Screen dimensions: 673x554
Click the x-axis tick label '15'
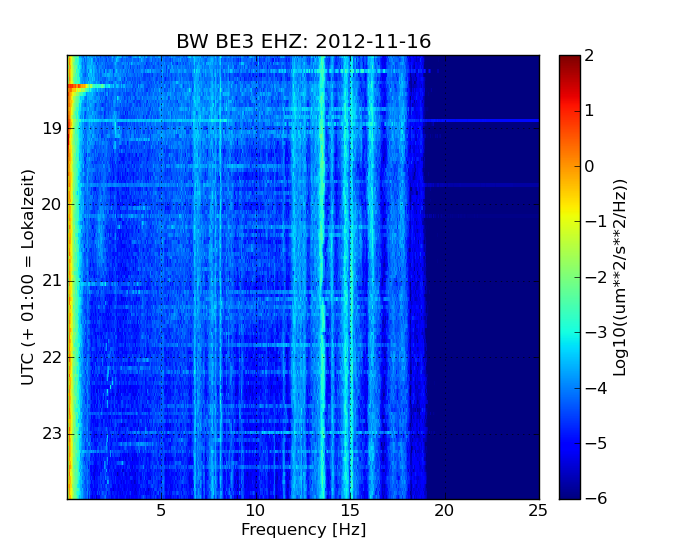pyautogui.click(x=350, y=511)
